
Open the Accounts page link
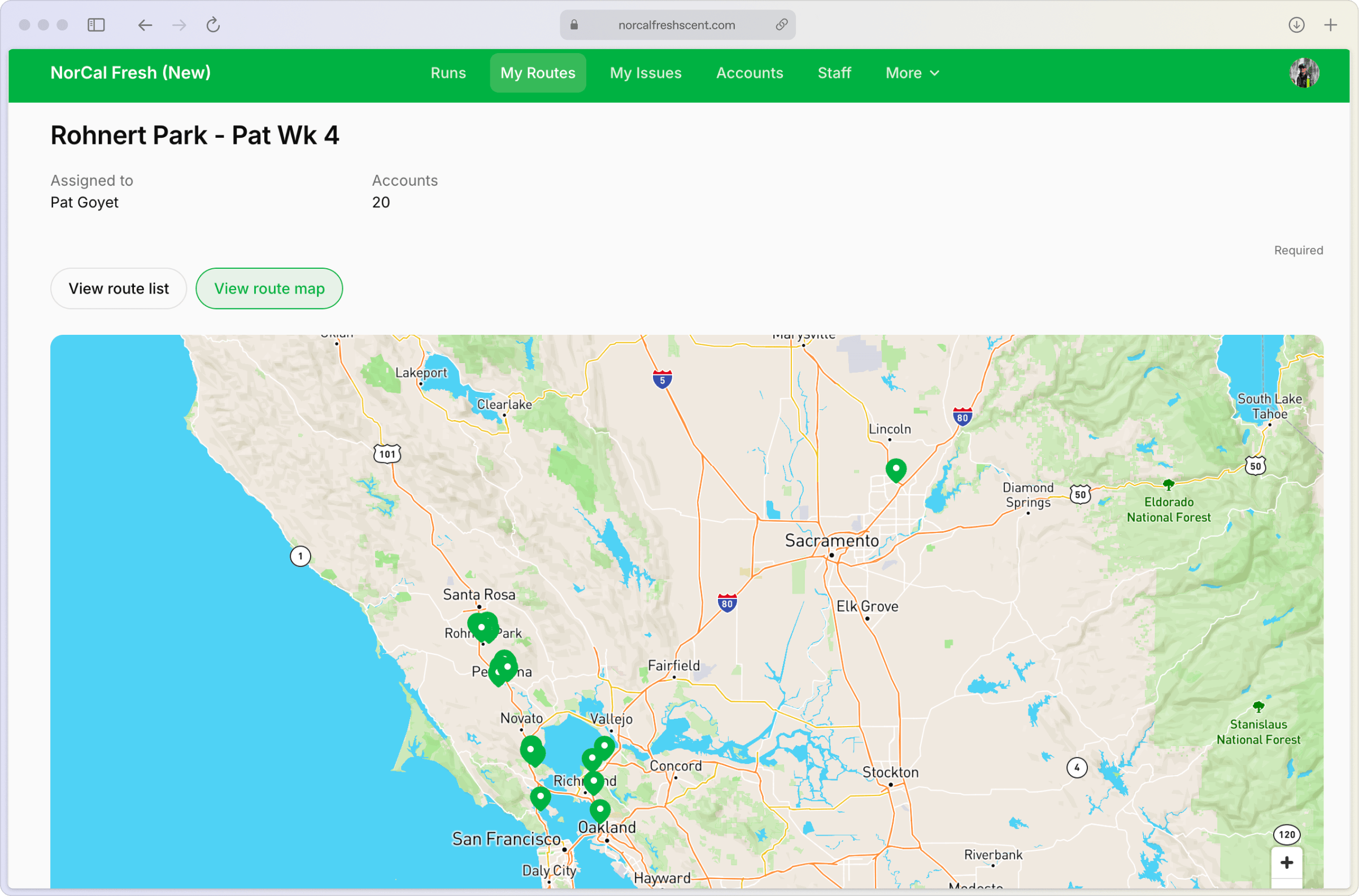pos(750,73)
